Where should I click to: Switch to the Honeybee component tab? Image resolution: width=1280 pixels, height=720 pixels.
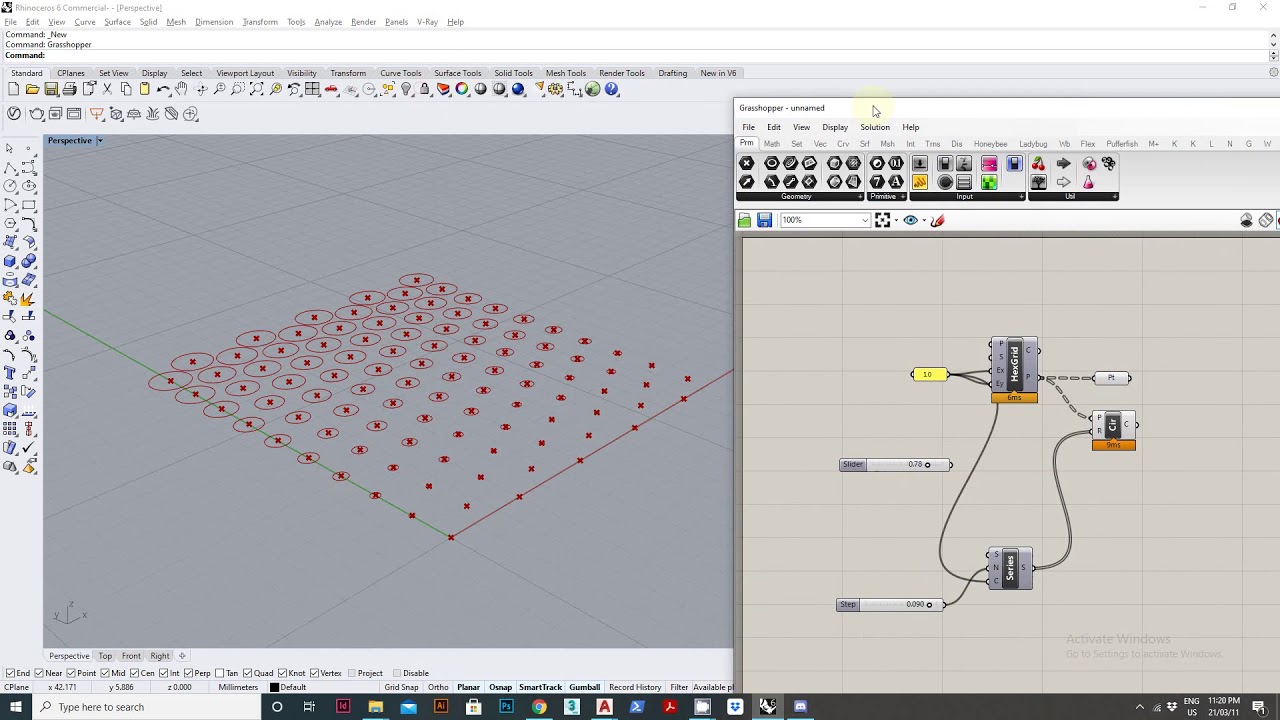coord(990,144)
